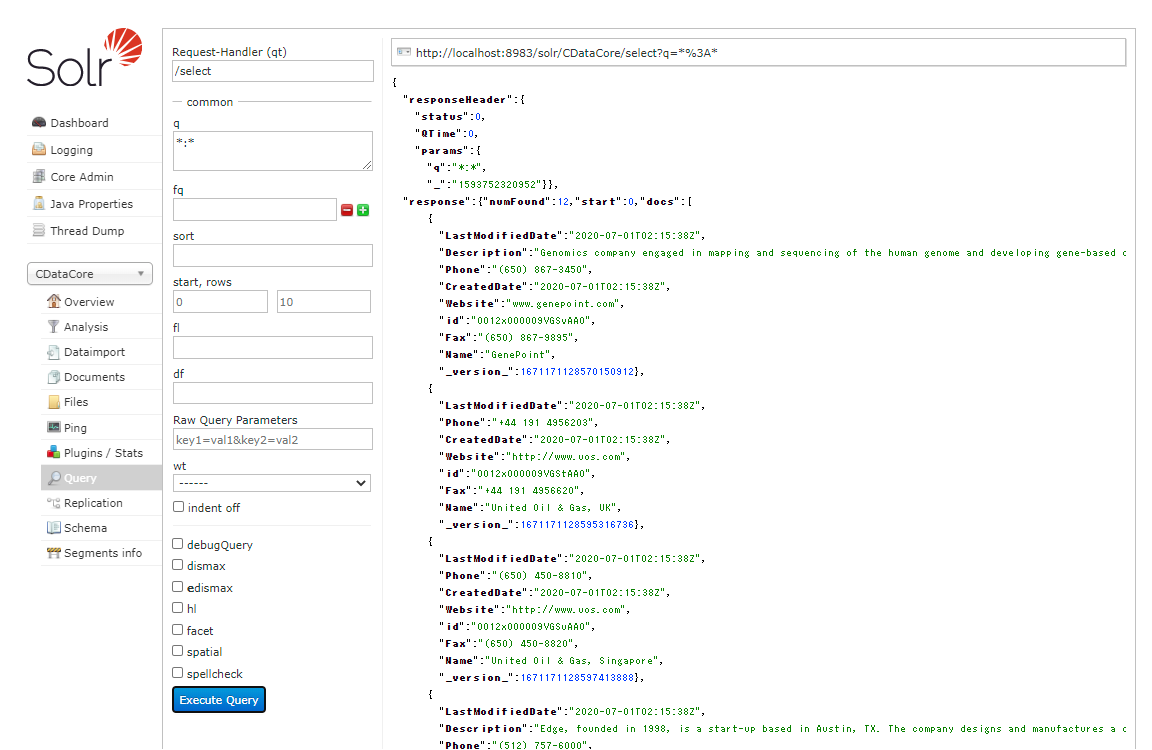Expand the CDataCore core selector dropdown
The height and width of the screenshot is (750, 1152).
[x=90, y=274]
